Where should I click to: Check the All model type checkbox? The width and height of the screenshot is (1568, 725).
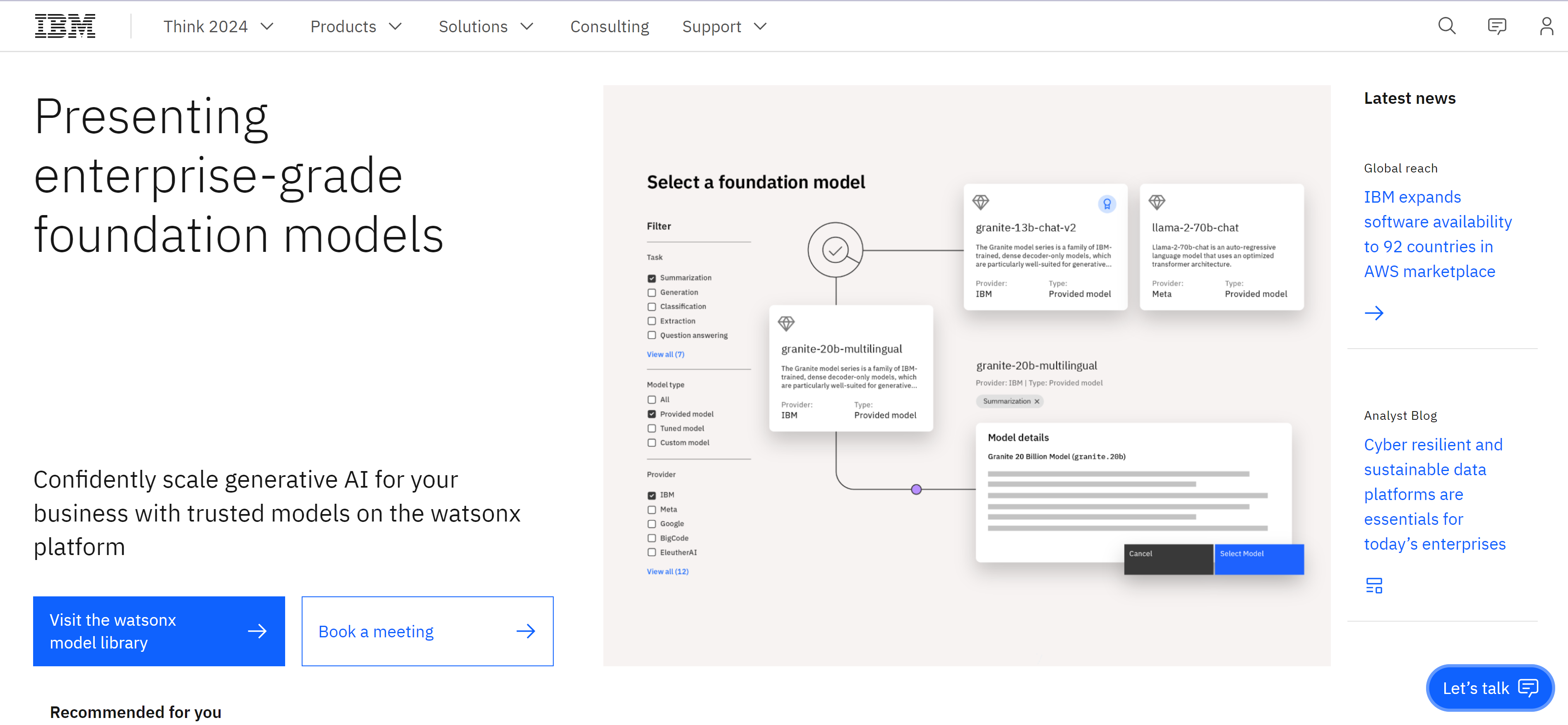tap(651, 400)
